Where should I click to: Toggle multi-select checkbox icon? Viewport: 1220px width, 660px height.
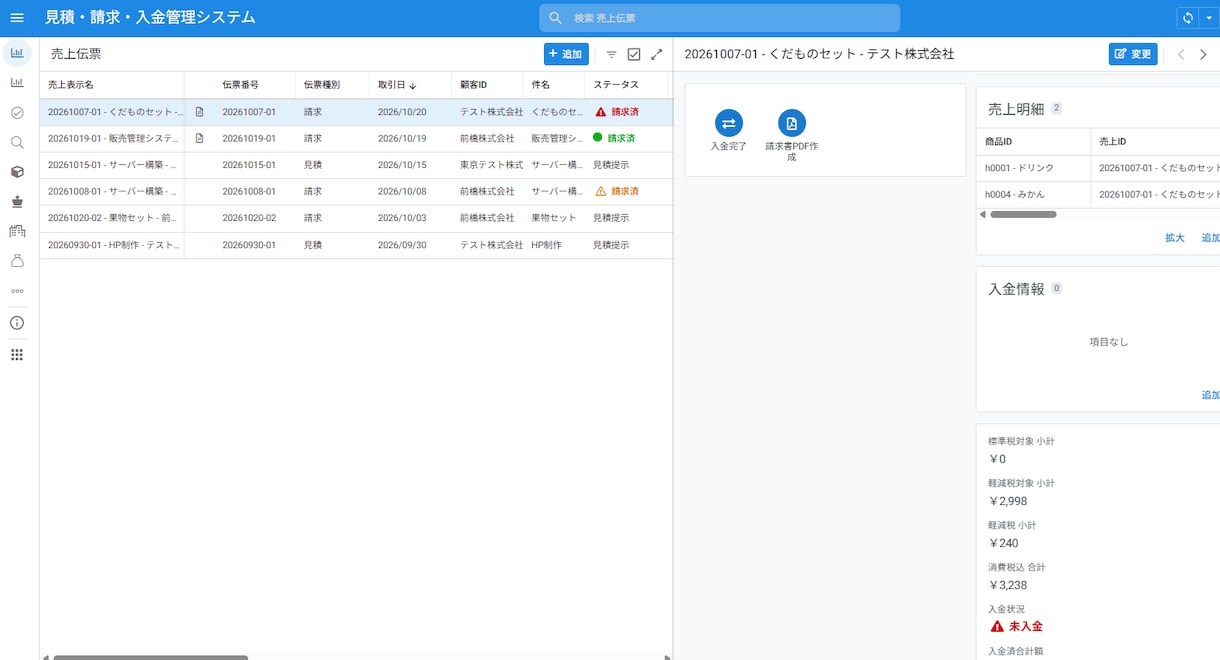(634, 54)
